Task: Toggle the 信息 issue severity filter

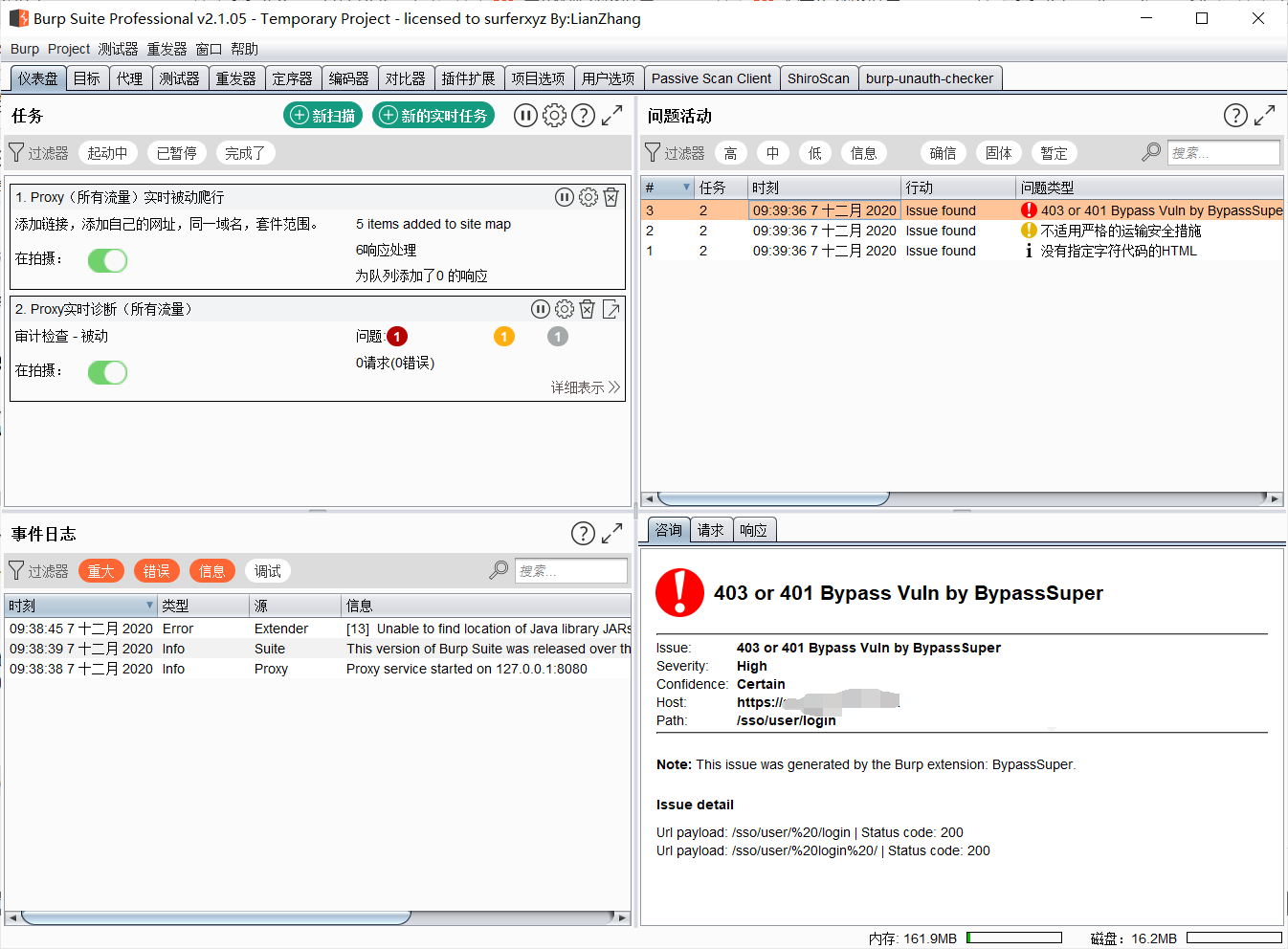Action: [863, 153]
